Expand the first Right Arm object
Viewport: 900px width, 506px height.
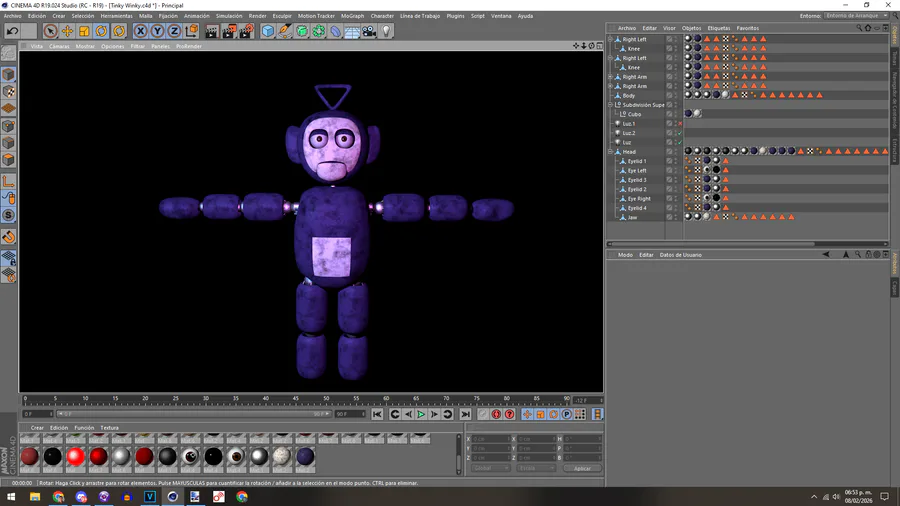click(611, 77)
